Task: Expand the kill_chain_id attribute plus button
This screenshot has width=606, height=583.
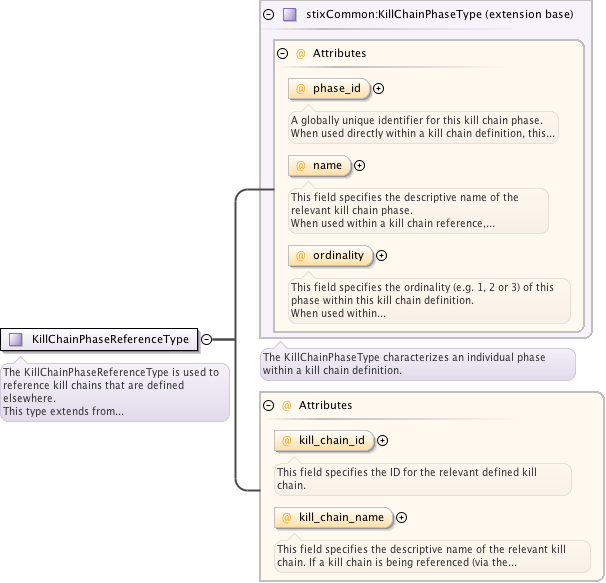Action: pyautogui.click(x=382, y=440)
